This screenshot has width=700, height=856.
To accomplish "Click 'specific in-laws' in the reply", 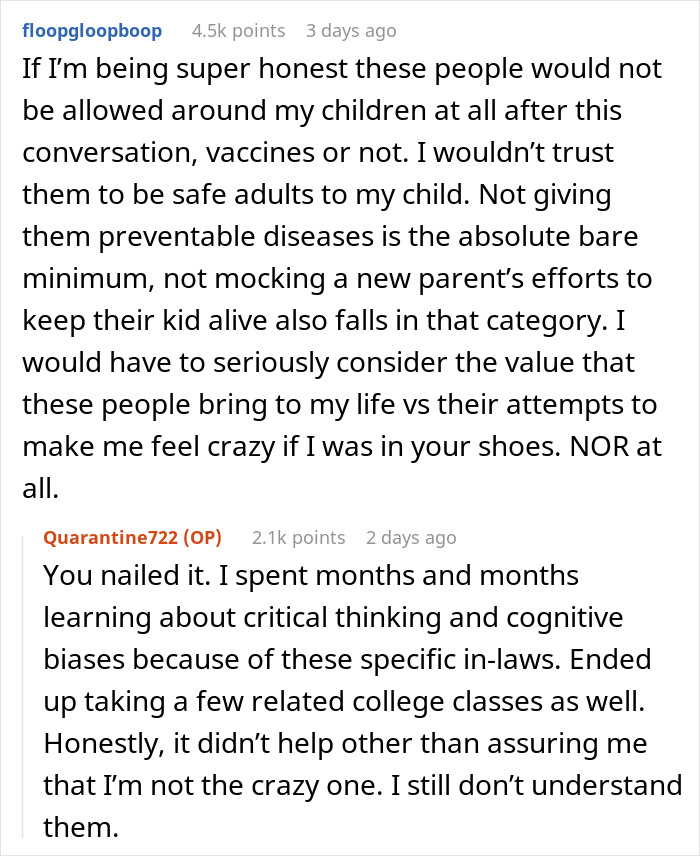I will click(x=460, y=659).
